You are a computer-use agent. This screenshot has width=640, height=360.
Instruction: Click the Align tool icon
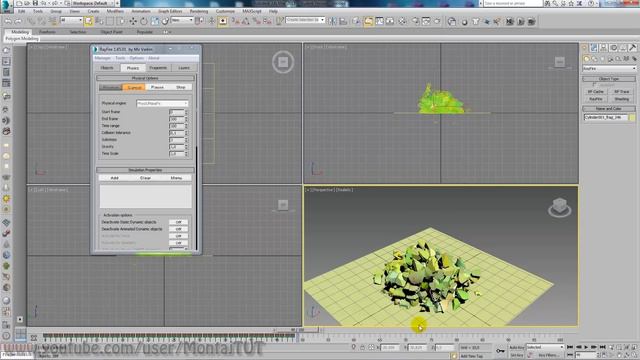pos(343,21)
